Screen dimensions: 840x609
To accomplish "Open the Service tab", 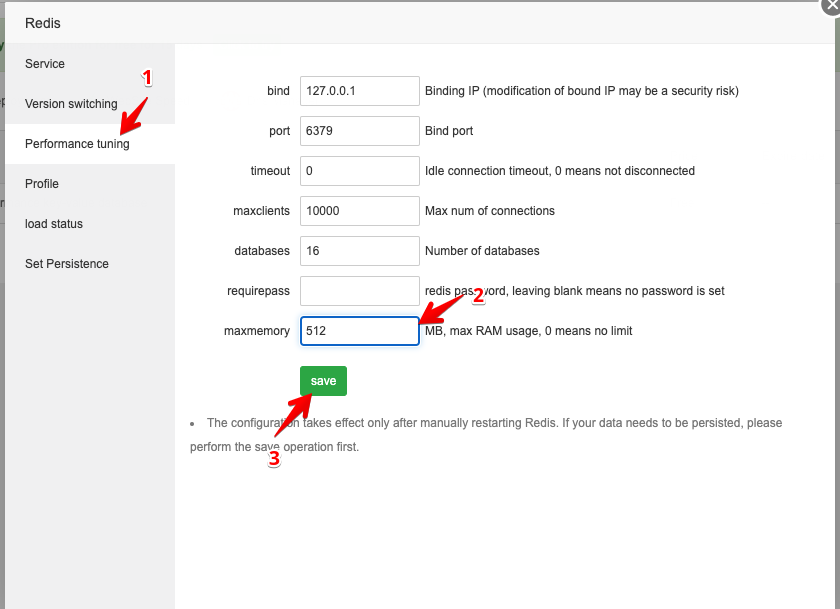I will [x=89, y=64].
